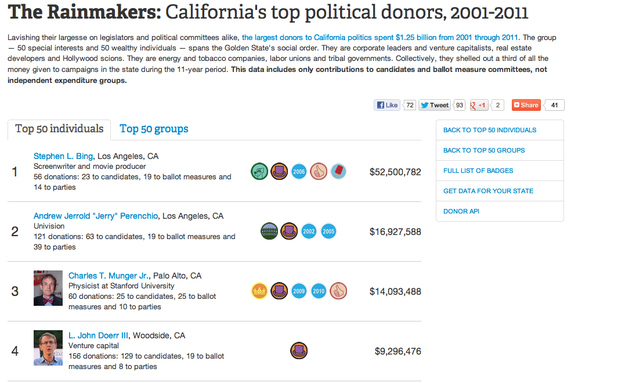
Task: Select the Top 50 individuals tab
Action: [x=59, y=129]
